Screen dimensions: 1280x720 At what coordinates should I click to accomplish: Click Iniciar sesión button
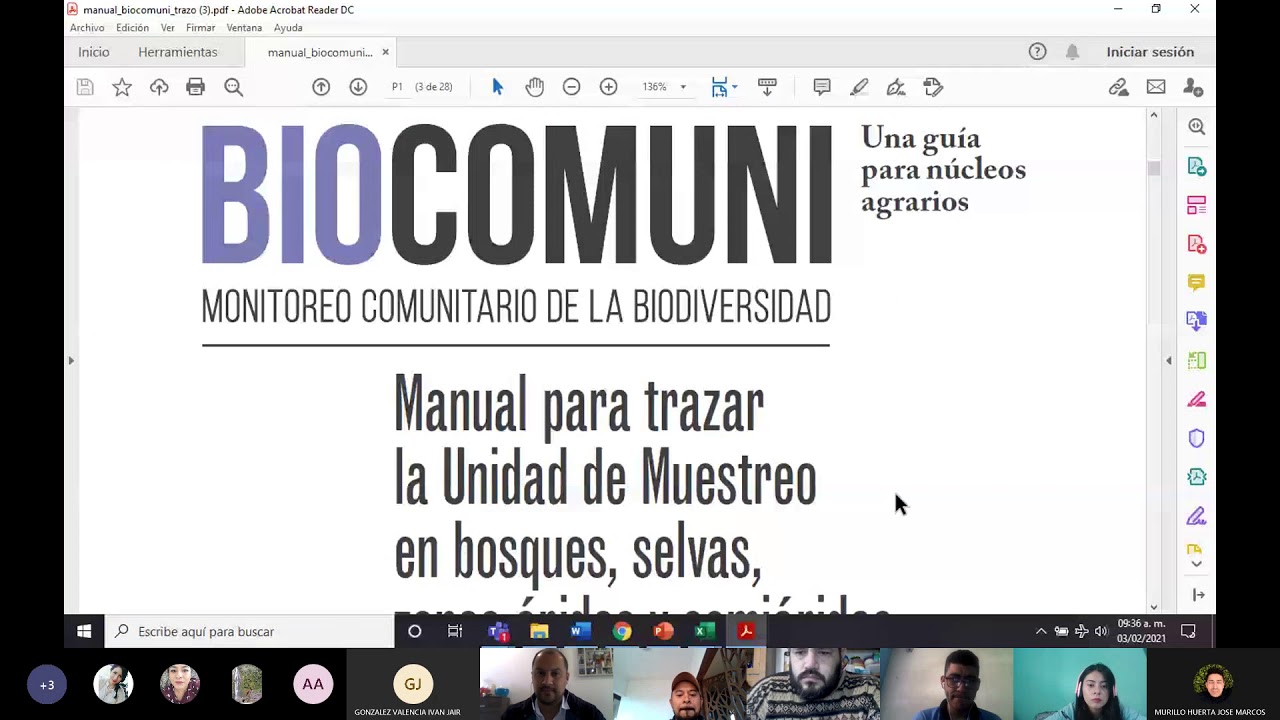click(x=1150, y=52)
